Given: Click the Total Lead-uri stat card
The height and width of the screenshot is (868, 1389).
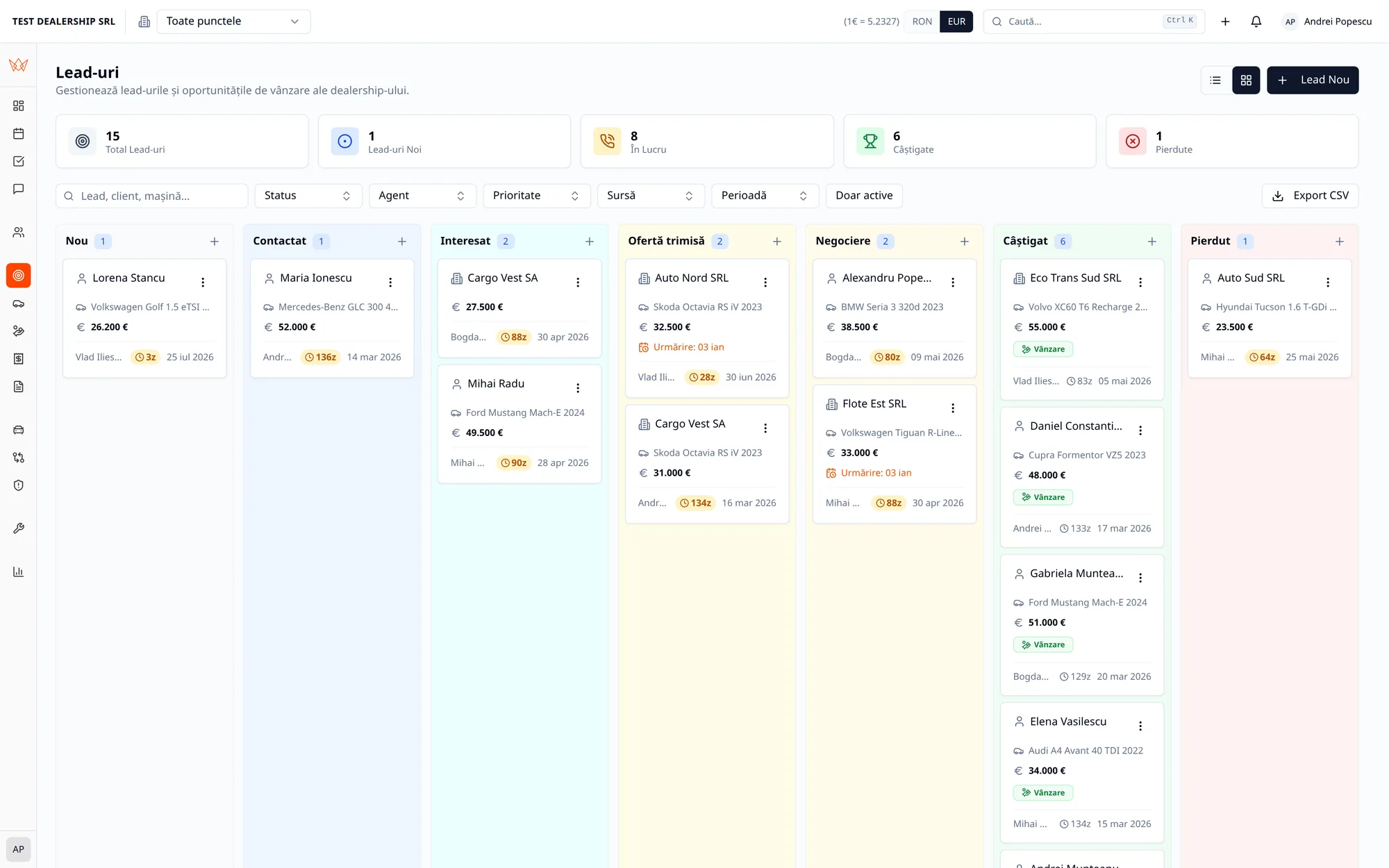Looking at the screenshot, I should [182, 141].
